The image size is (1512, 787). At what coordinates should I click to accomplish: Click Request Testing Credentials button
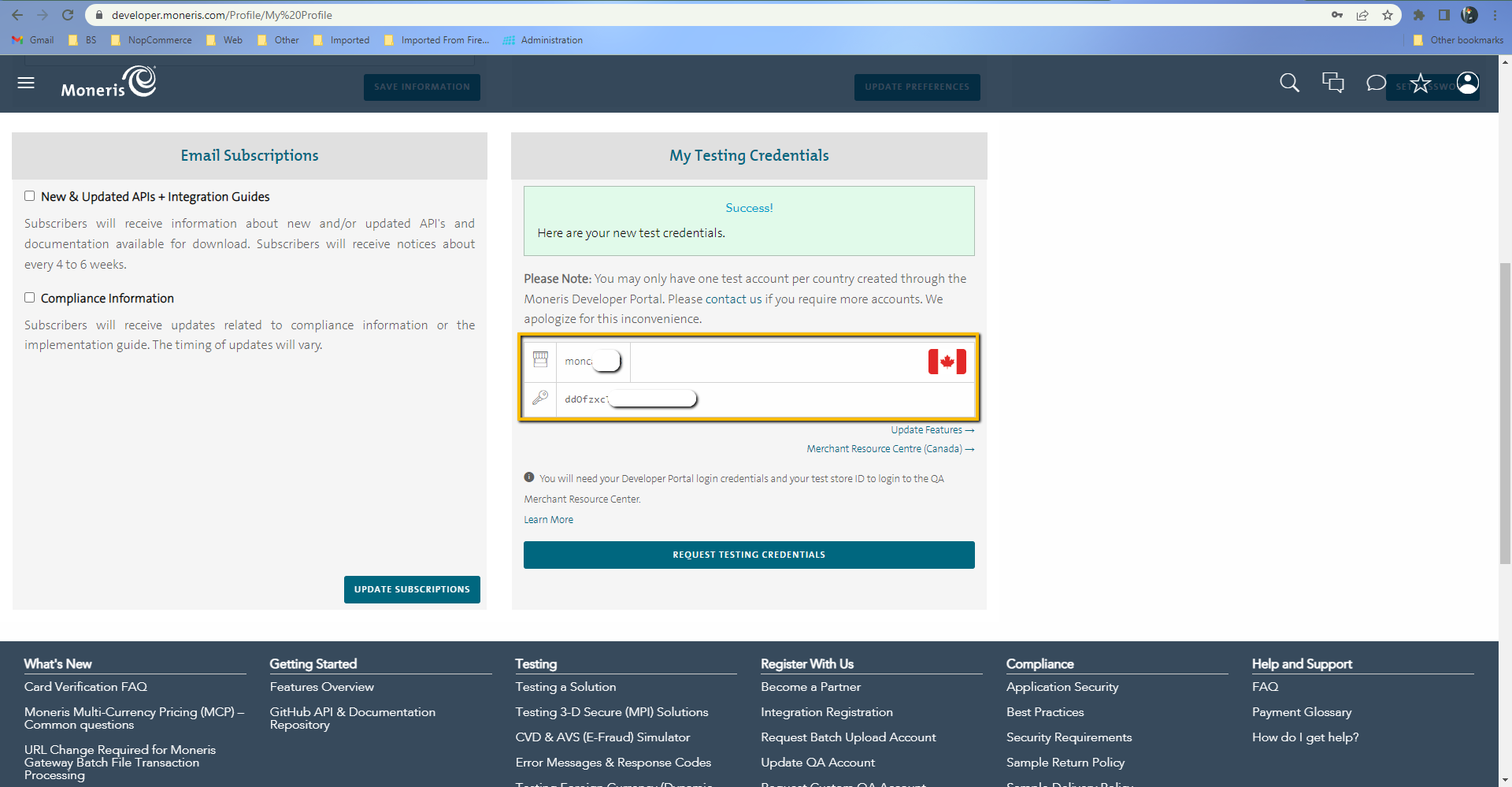coord(749,555)
